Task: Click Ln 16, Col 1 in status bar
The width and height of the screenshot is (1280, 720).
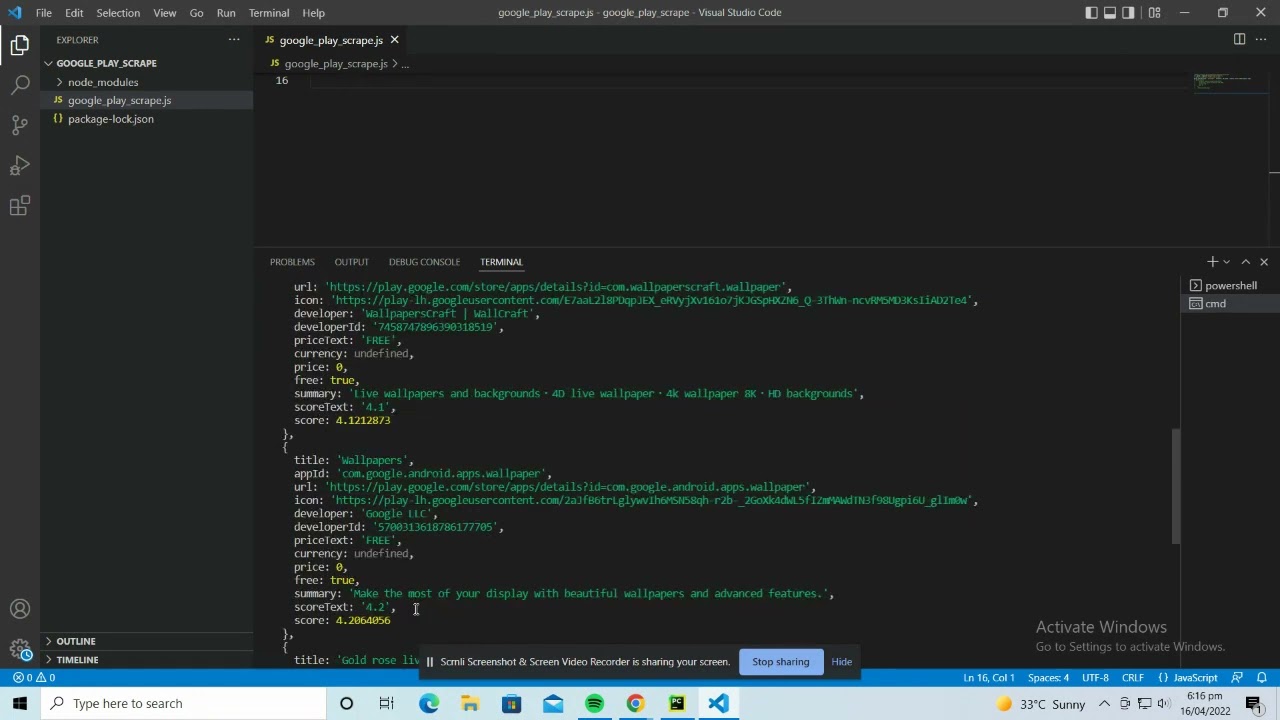Action: click(989, 678)
